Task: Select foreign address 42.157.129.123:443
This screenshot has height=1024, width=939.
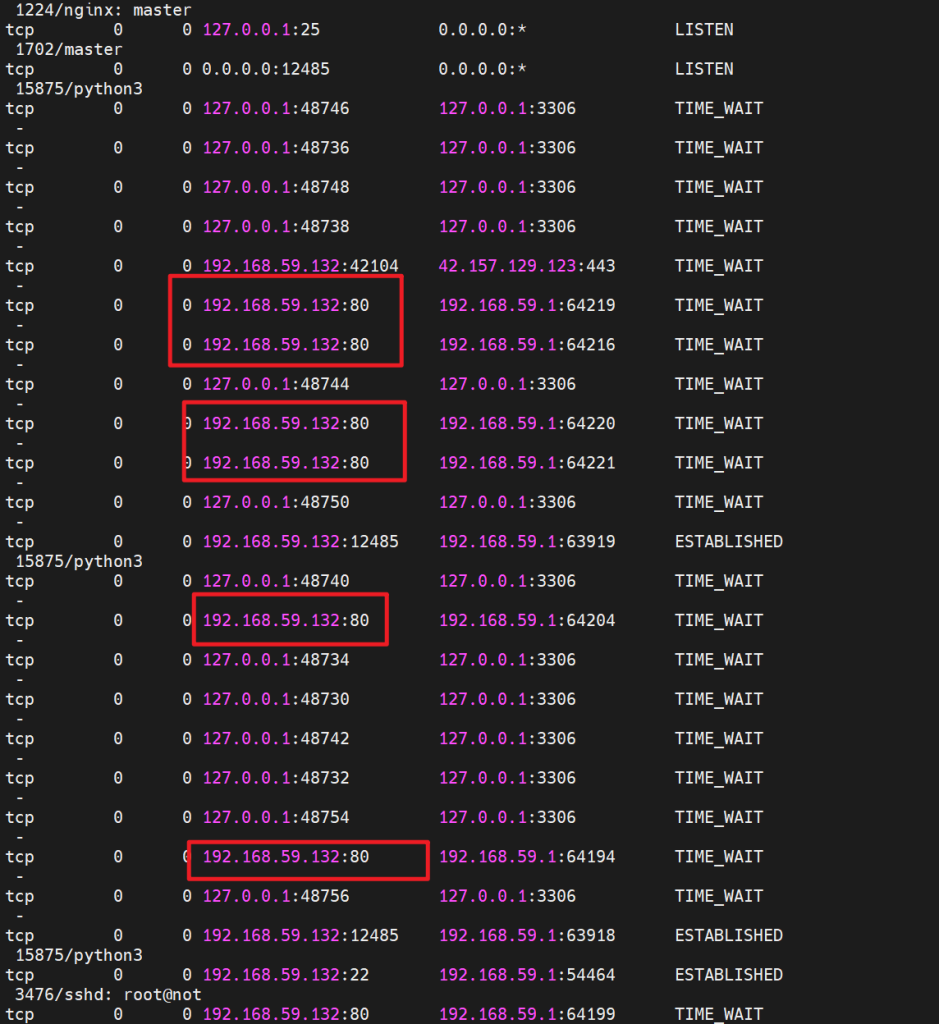Action: click(x=527, y=266)
